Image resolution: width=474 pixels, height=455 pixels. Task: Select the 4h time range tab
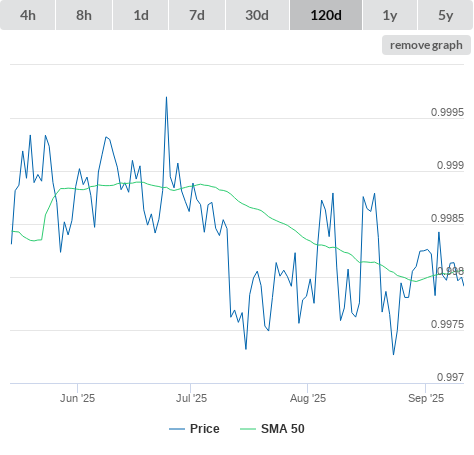(x=28, y=15)
